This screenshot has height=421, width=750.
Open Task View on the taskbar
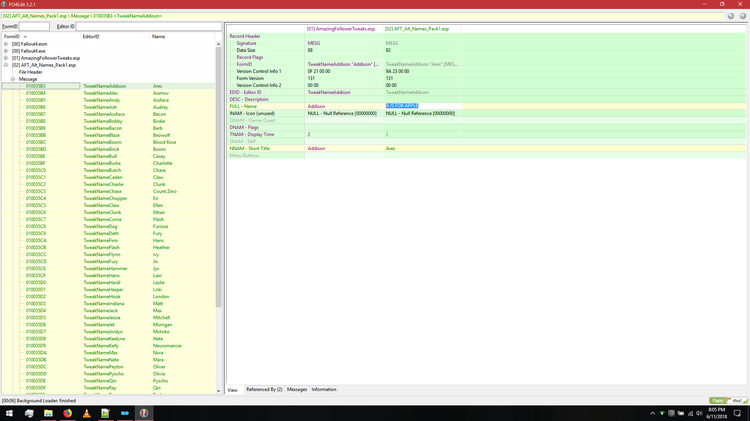tap(29, 413)
